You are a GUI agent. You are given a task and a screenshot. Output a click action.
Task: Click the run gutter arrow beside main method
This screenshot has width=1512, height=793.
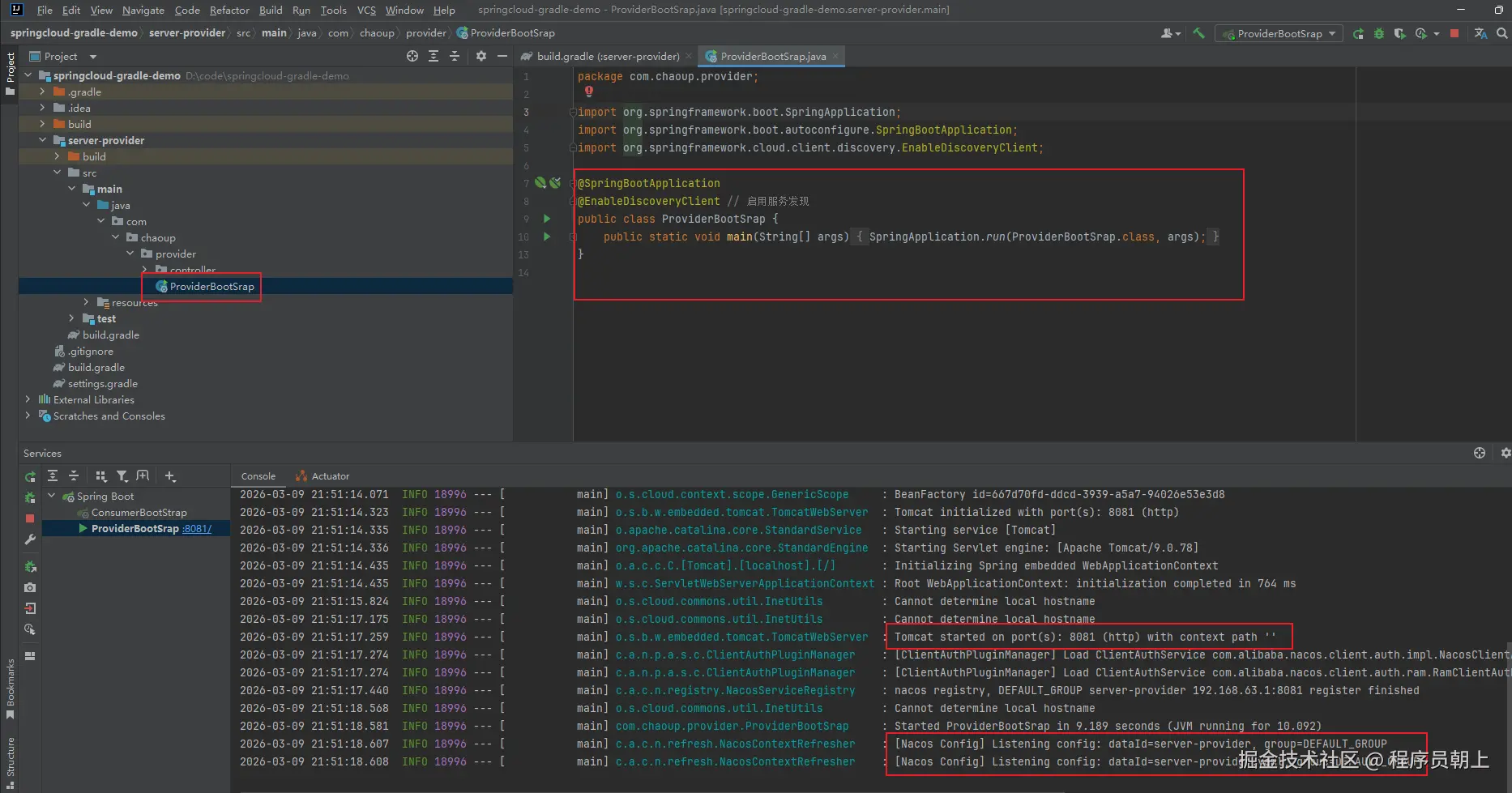click(x=547, y=237)
